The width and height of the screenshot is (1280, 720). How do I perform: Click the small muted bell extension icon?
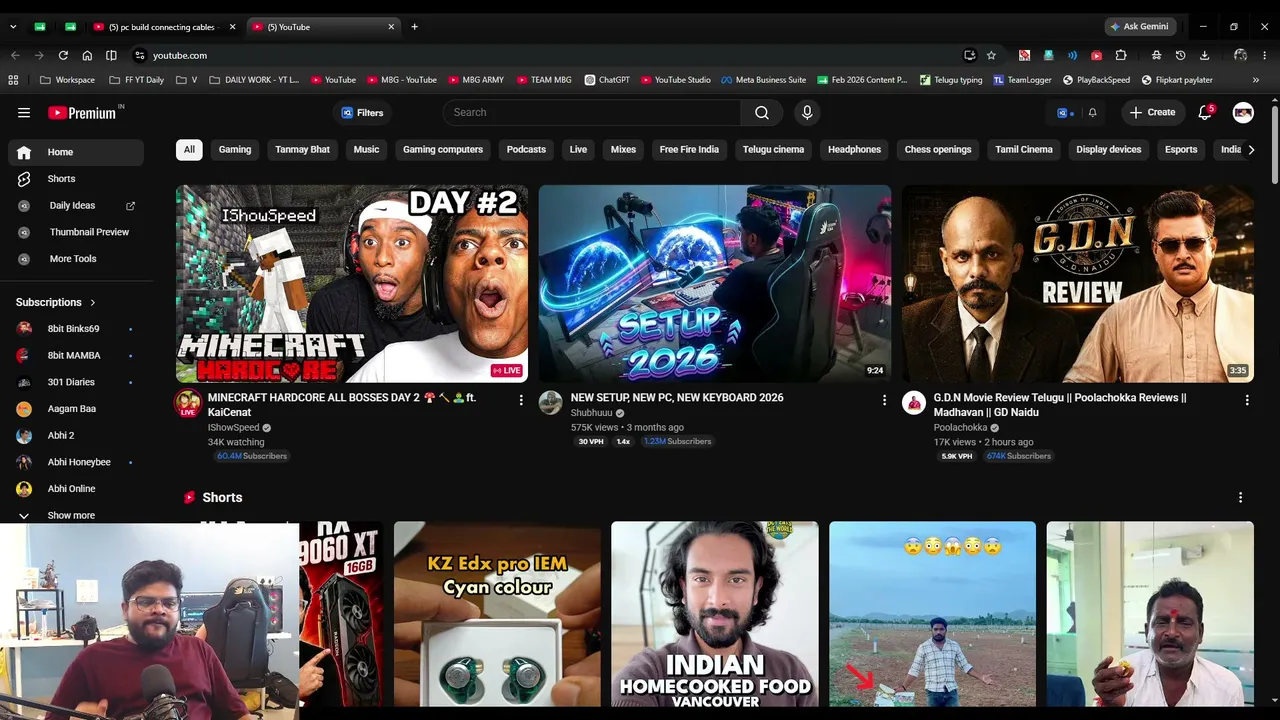pyautogui.click(x=1092, y=113)
